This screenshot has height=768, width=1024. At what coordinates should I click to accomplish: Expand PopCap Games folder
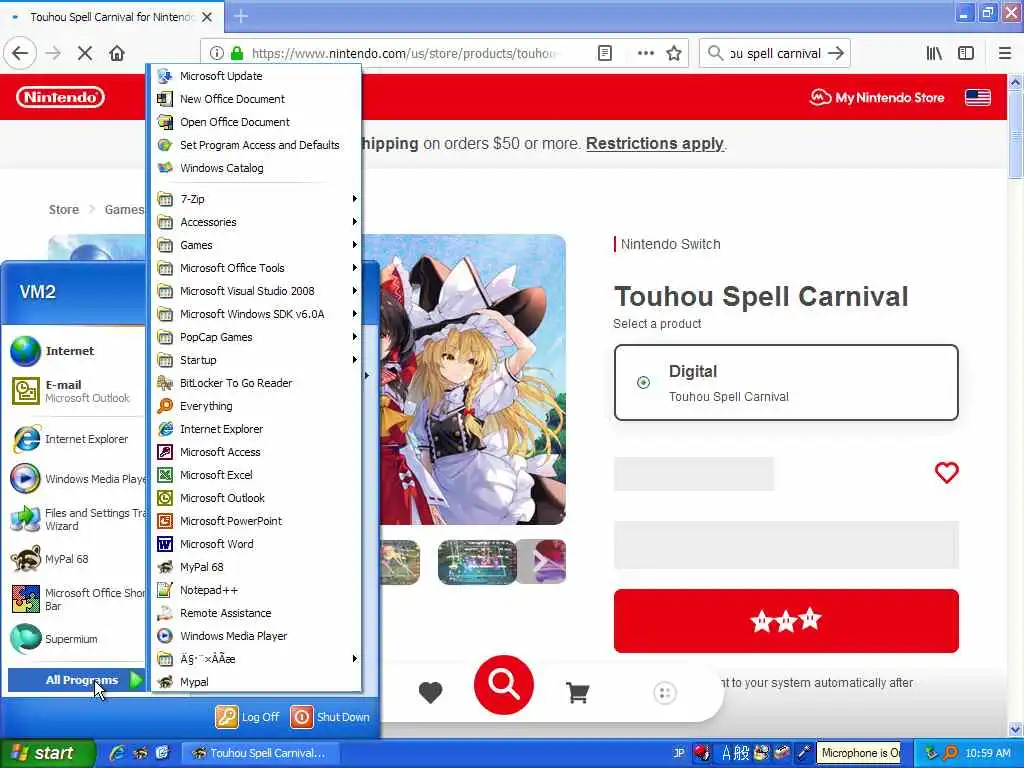click(257, 337)
